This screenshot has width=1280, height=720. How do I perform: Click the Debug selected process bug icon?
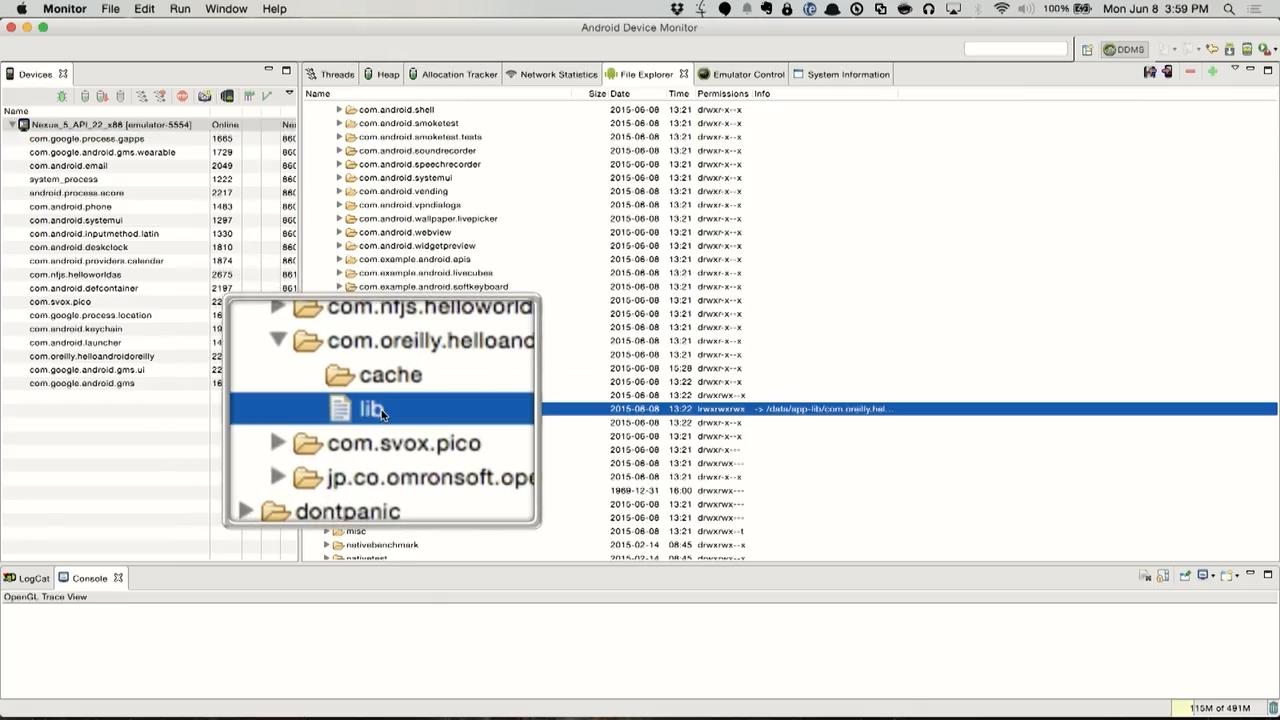(x=62, y=96)
